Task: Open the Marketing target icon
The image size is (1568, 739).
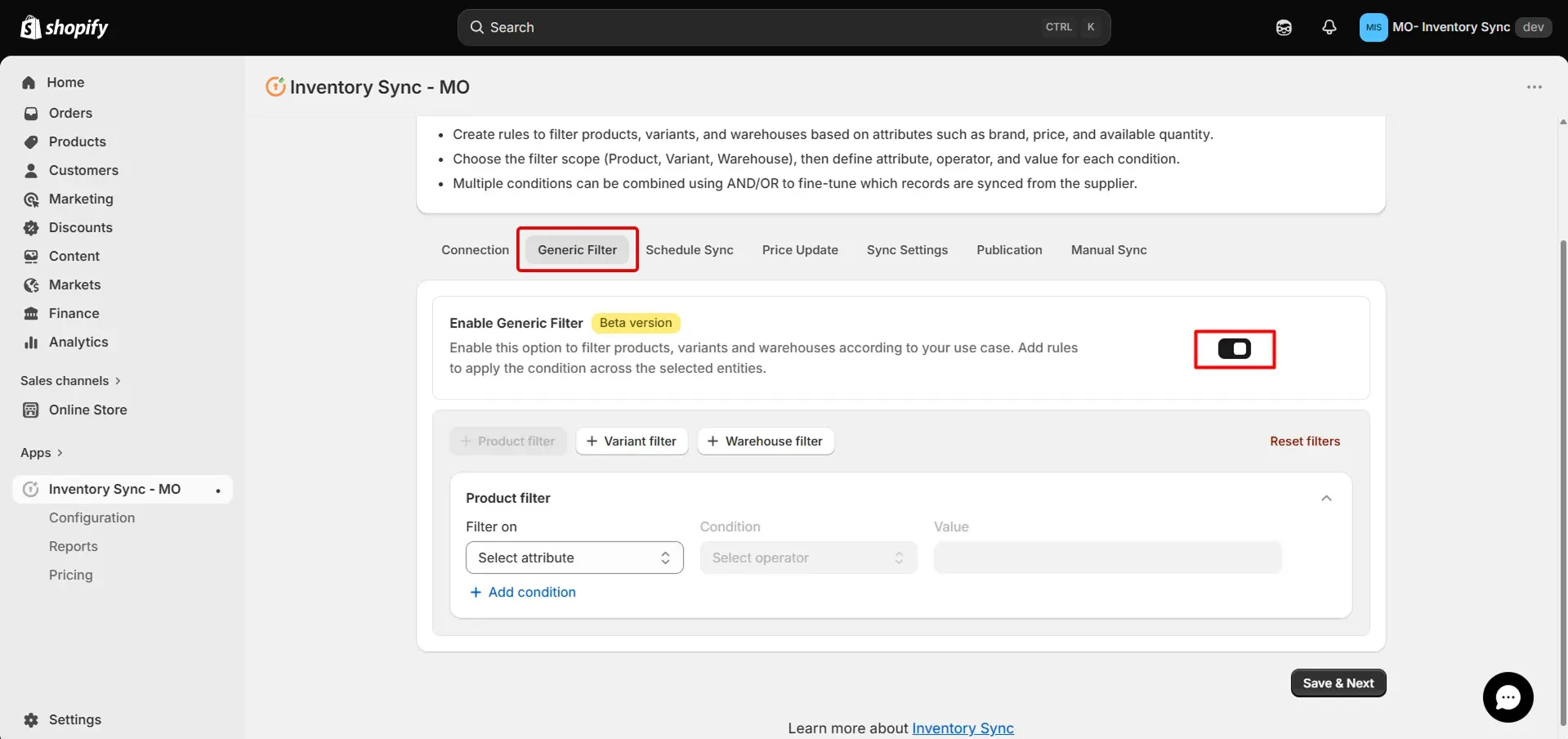Action: click(x=31, y=199)
